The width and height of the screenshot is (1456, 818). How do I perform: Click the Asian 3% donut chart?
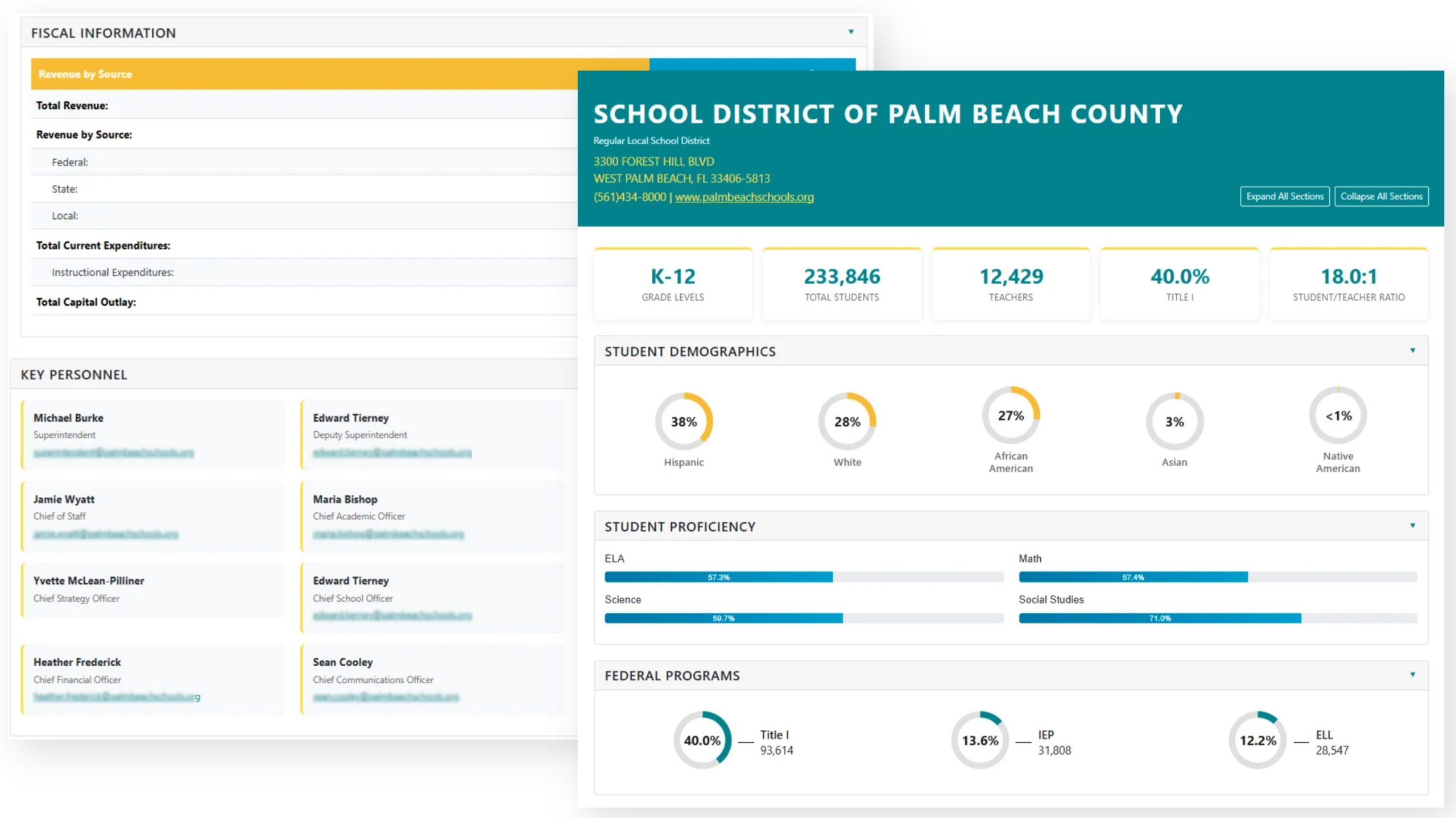click(x=1174, y=421)
